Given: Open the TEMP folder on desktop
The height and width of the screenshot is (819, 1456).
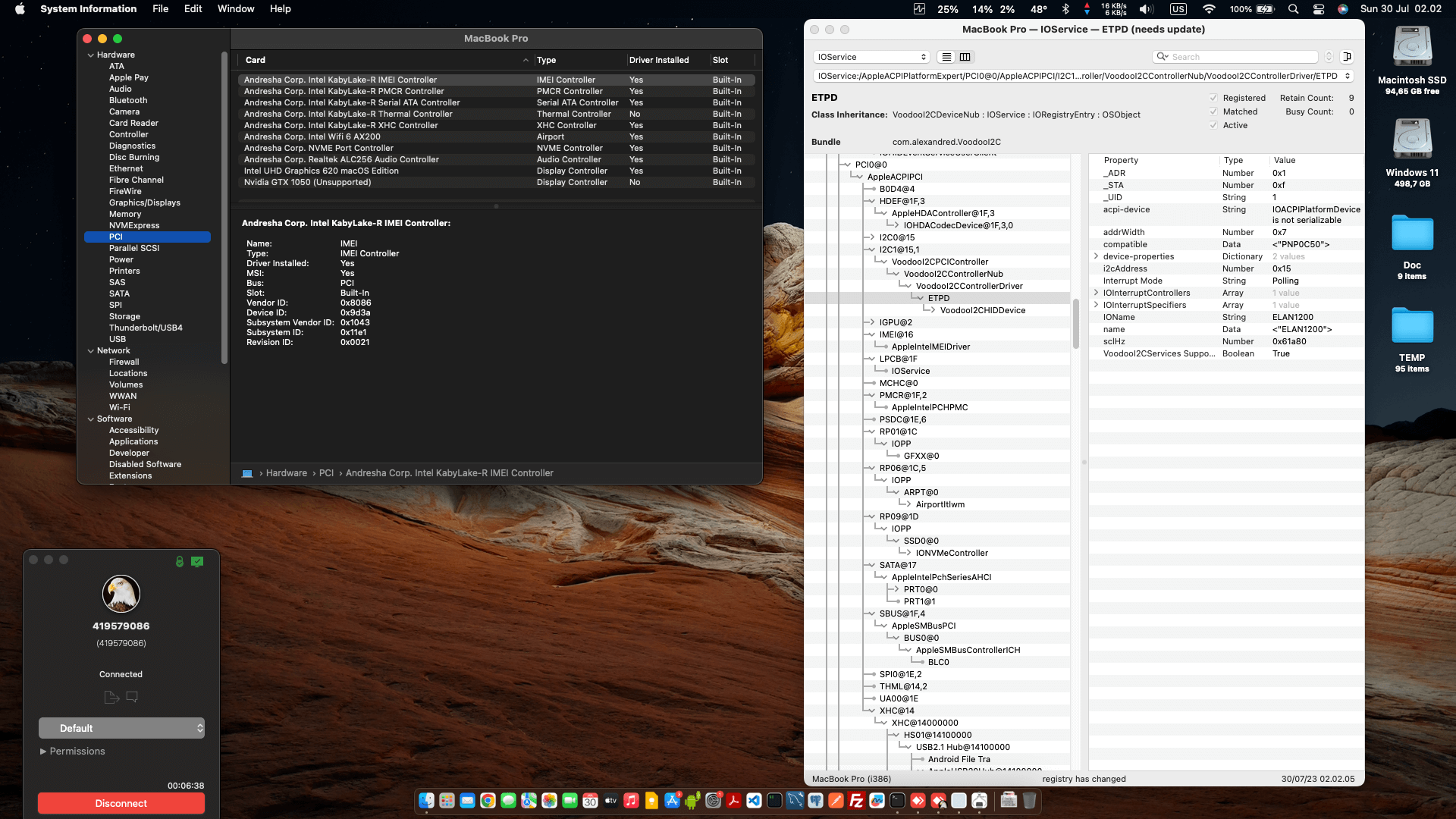Looking at the screenshot, I should tap(1412, 328).
